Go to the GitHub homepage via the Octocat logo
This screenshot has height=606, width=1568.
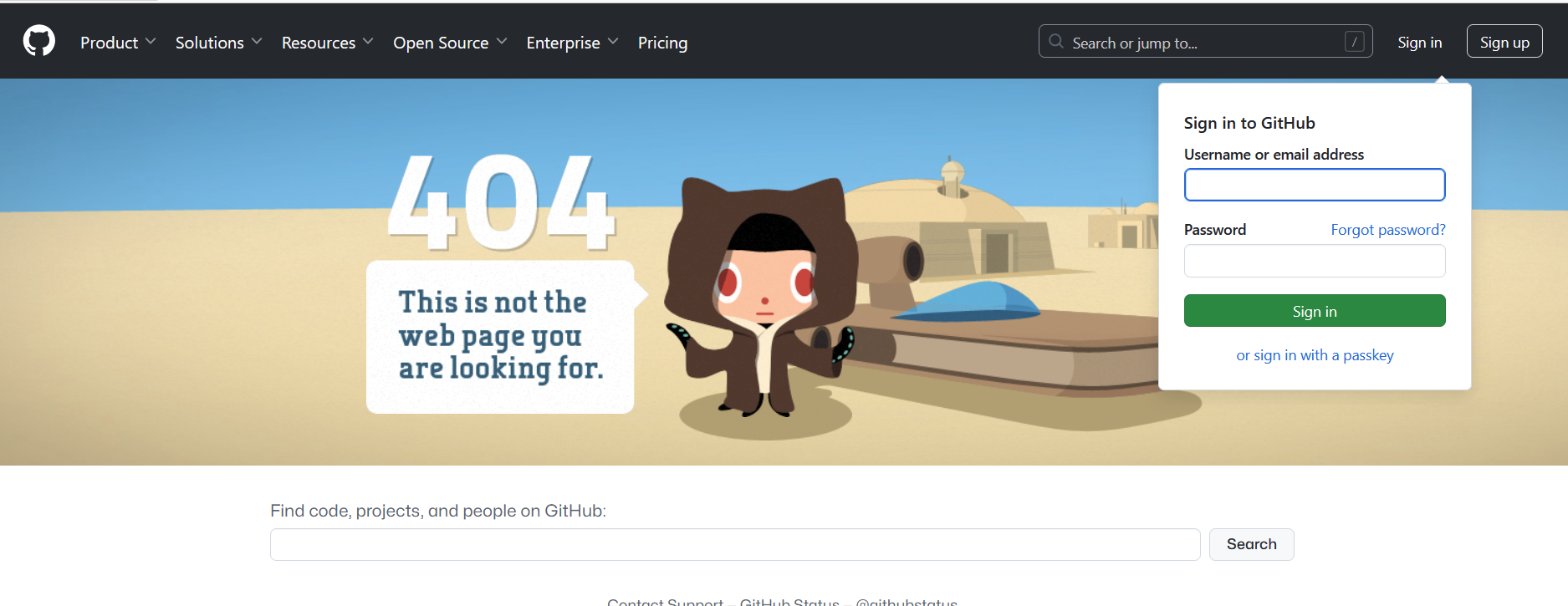(x=39, y=41)
